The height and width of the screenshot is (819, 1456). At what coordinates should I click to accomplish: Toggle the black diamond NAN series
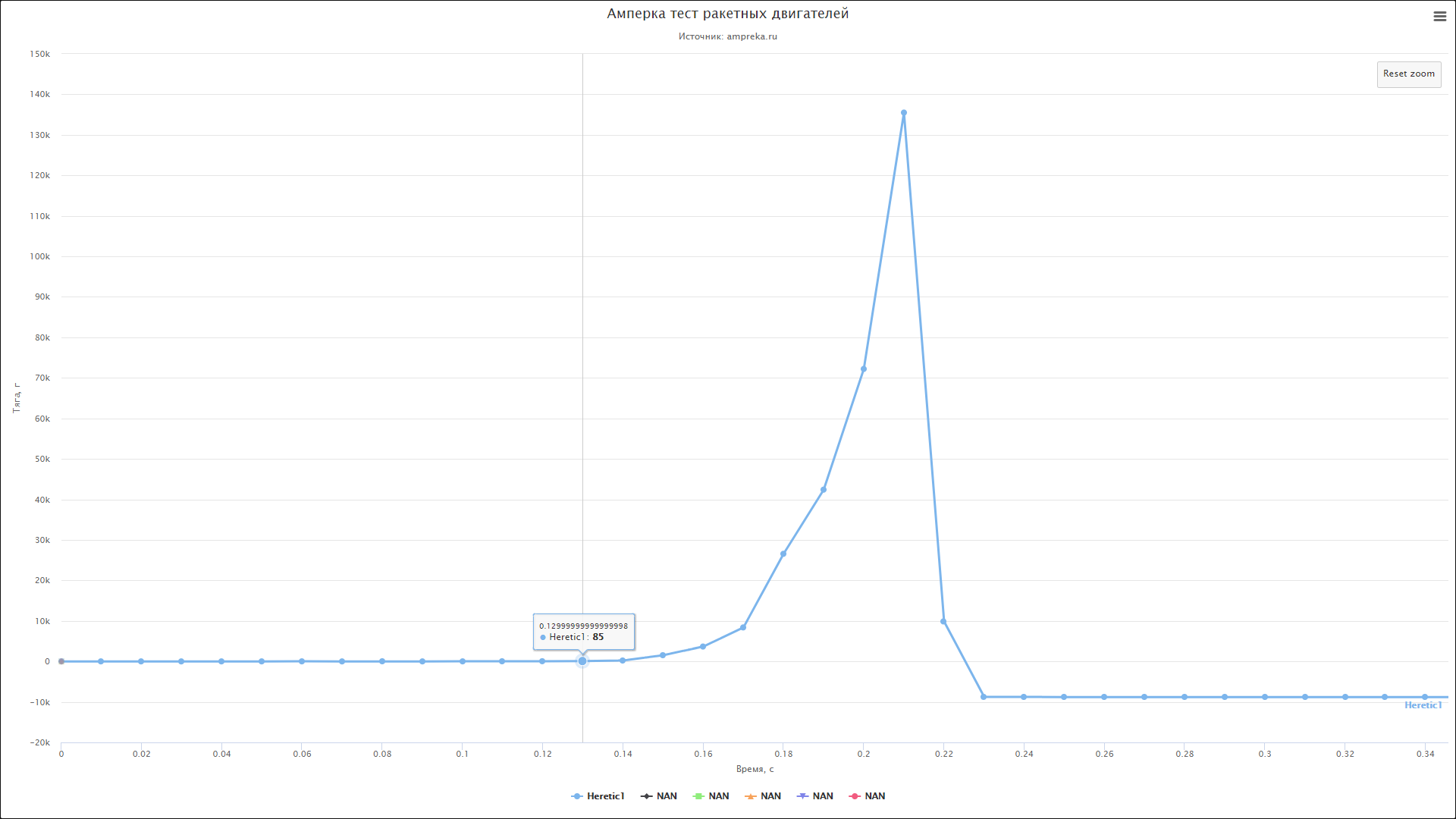667,795
